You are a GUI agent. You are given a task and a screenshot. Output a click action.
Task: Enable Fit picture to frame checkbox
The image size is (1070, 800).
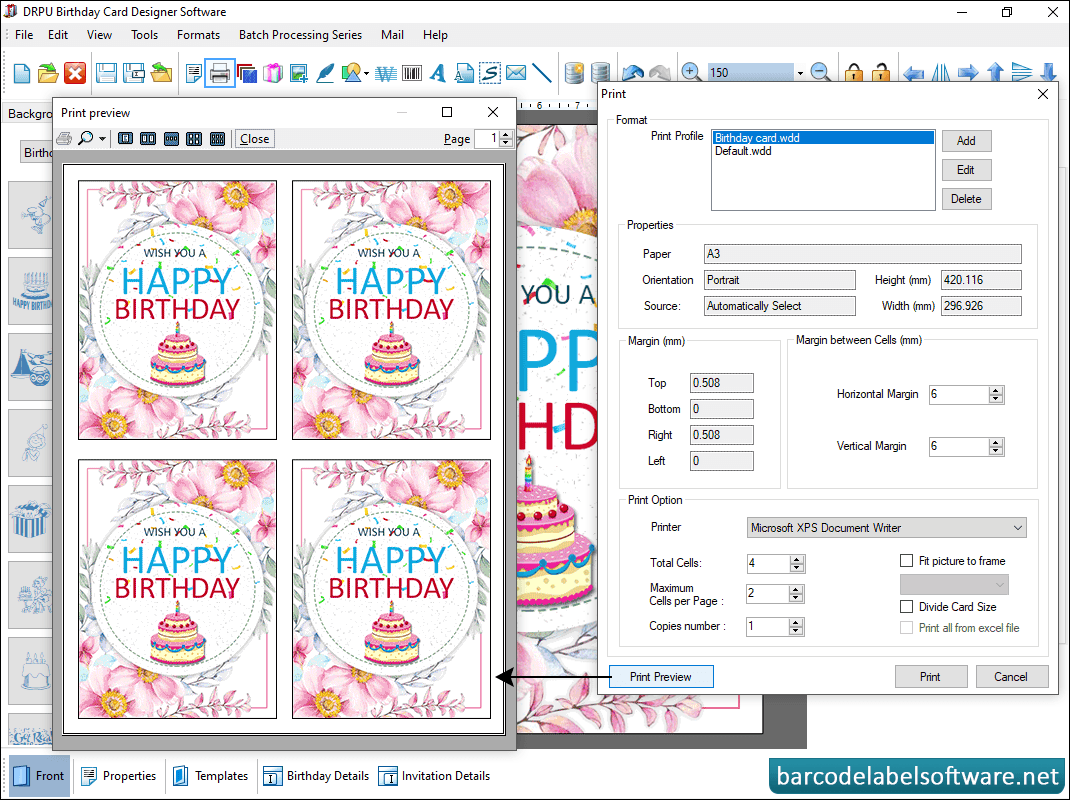[906, 560]
